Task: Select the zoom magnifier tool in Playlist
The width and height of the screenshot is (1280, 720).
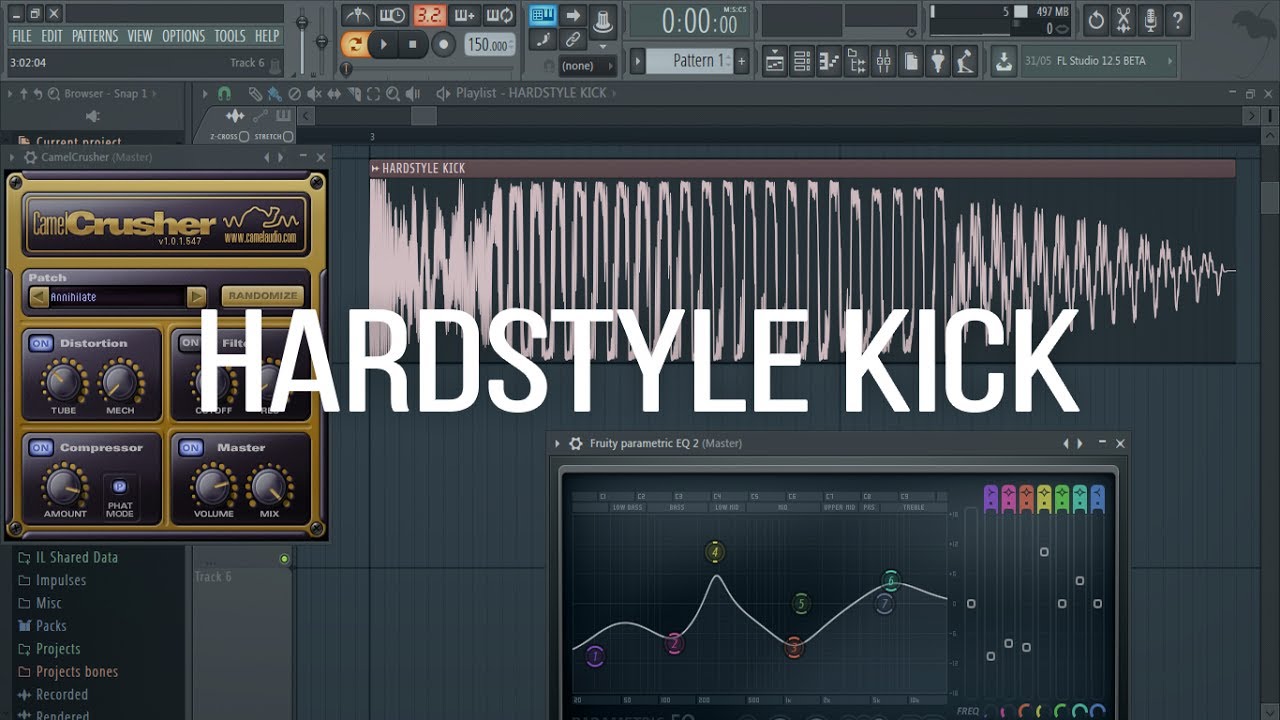Action: (392, 93)
